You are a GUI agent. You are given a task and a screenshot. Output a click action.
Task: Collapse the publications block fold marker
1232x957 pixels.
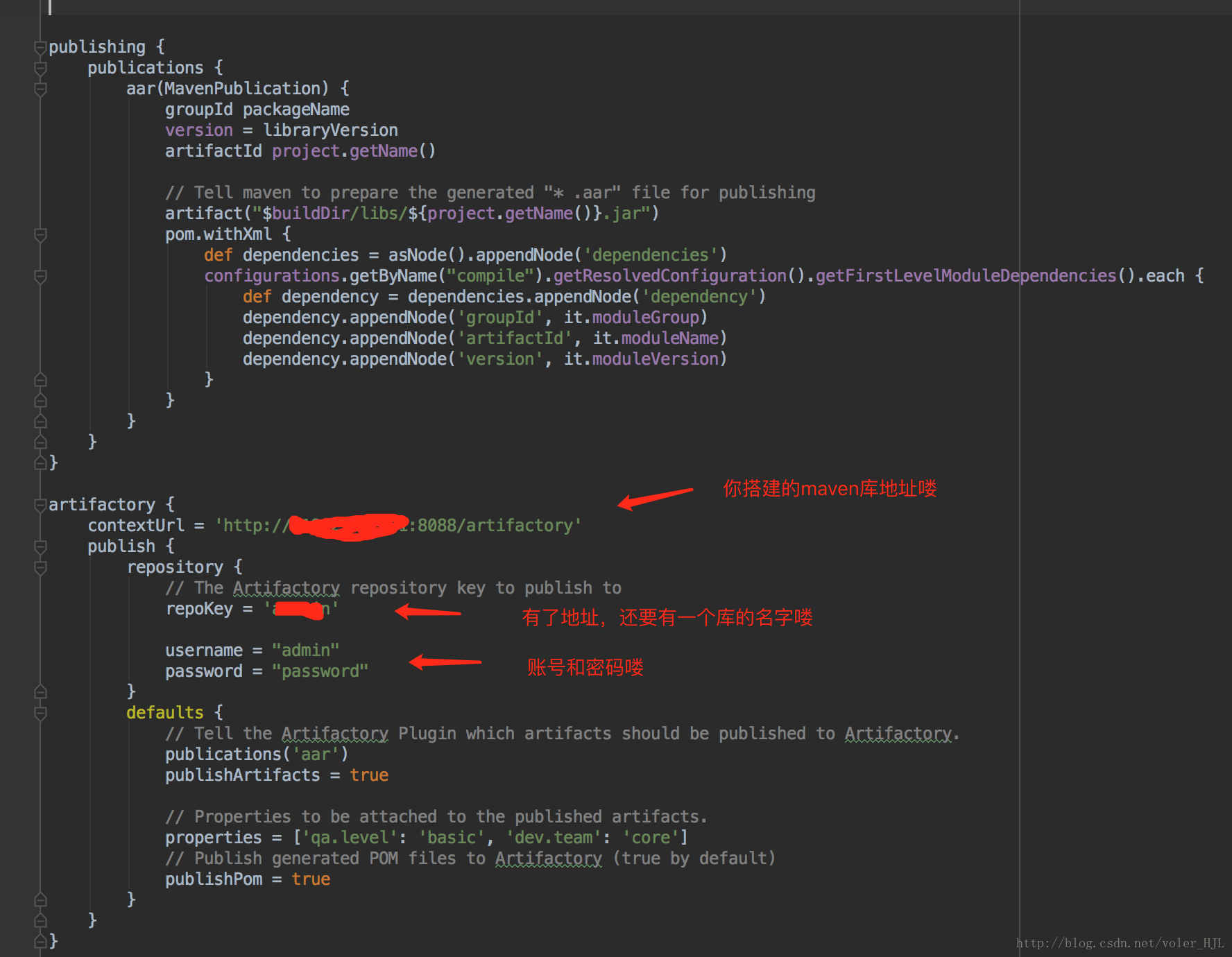(40, 68)
